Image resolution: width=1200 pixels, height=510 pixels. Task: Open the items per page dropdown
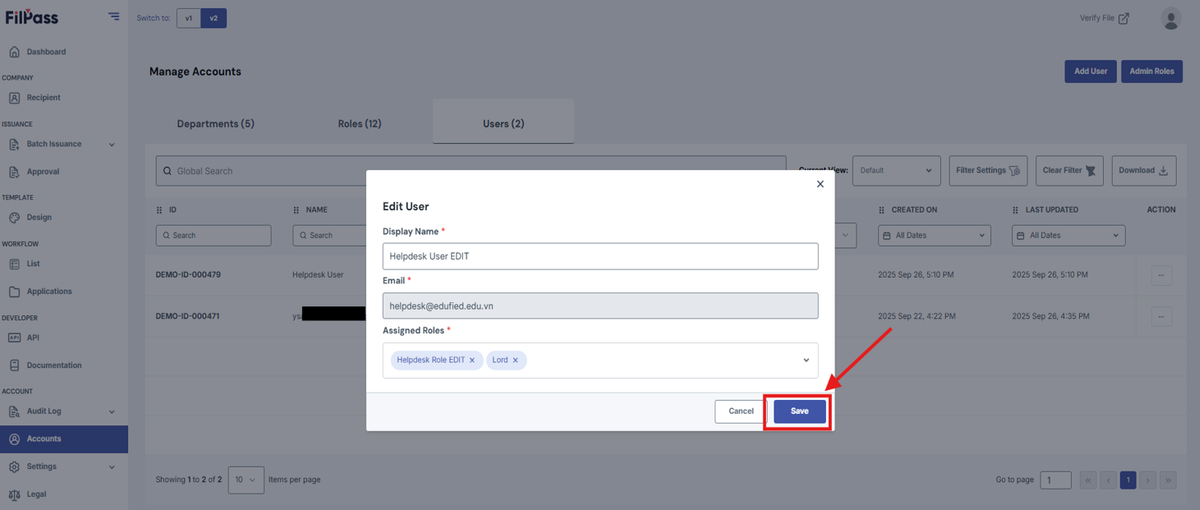click(x=246, y=480)
